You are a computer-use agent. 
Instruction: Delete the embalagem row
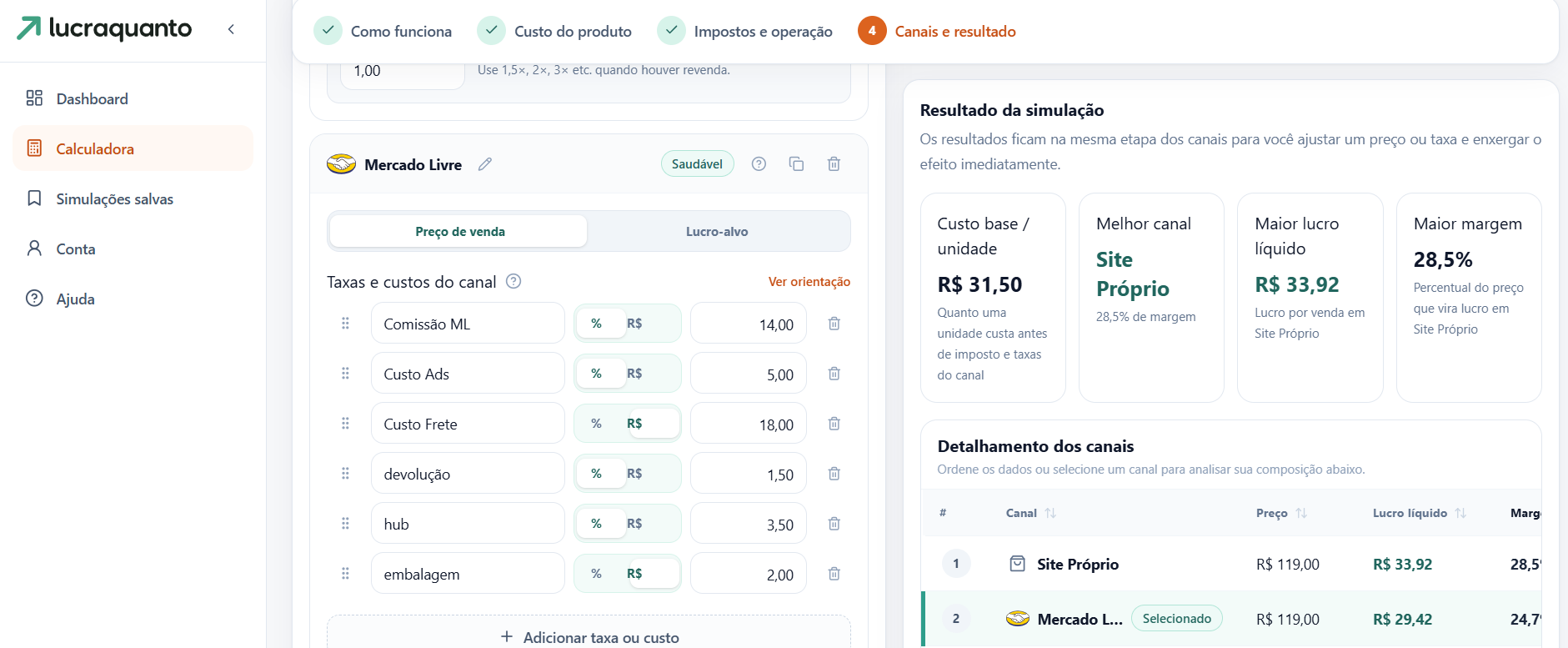pos(834,573)
